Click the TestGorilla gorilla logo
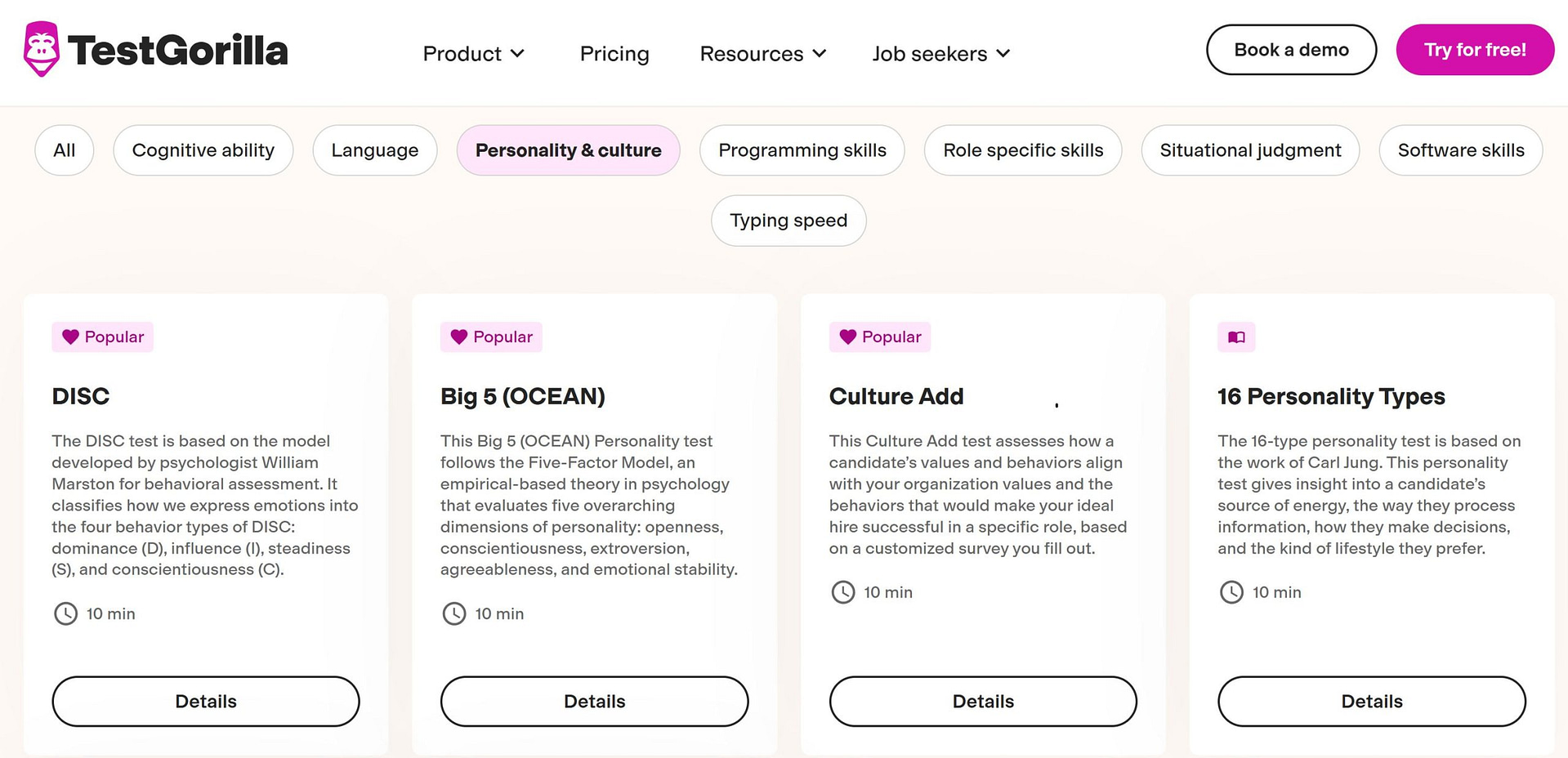This screenshot has width=1568, height=758. coord(40,47)
